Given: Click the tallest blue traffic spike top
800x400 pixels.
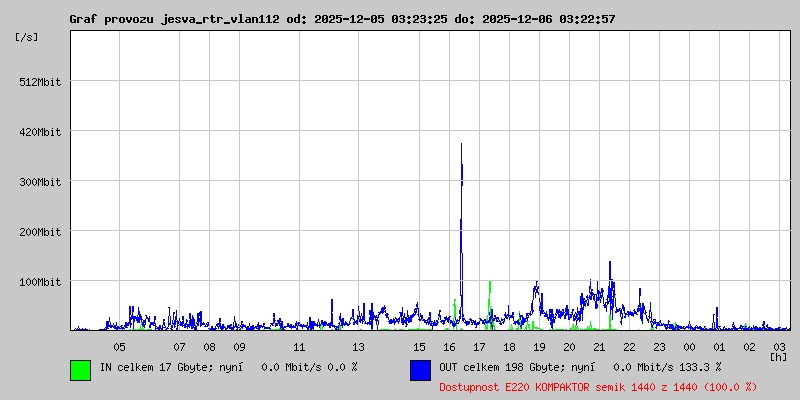Looking at the screenshot, I should pos(461,145).
